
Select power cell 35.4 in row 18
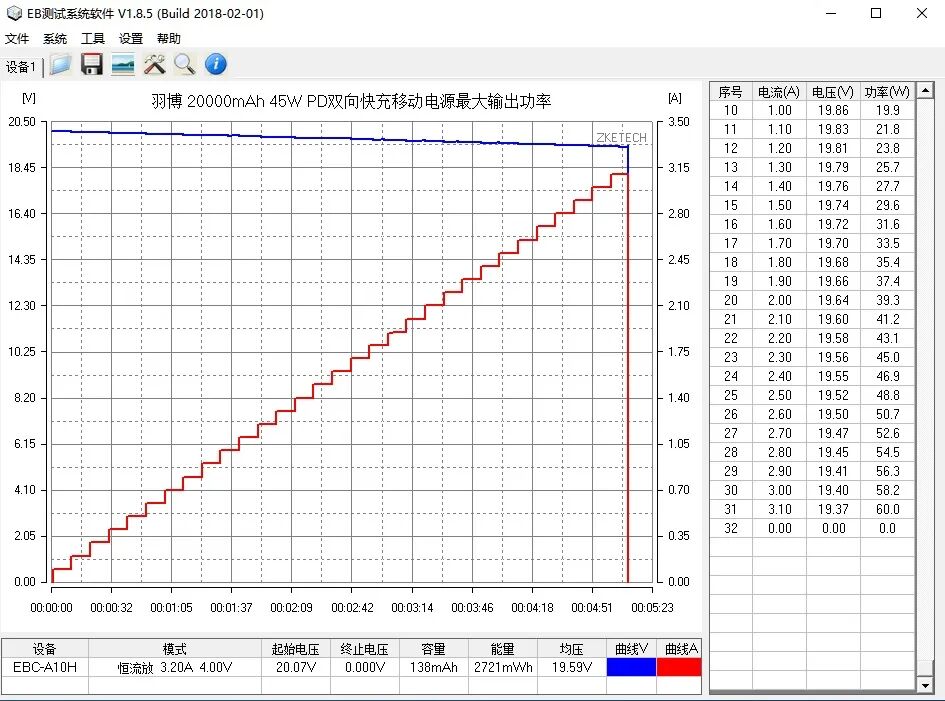887,262
